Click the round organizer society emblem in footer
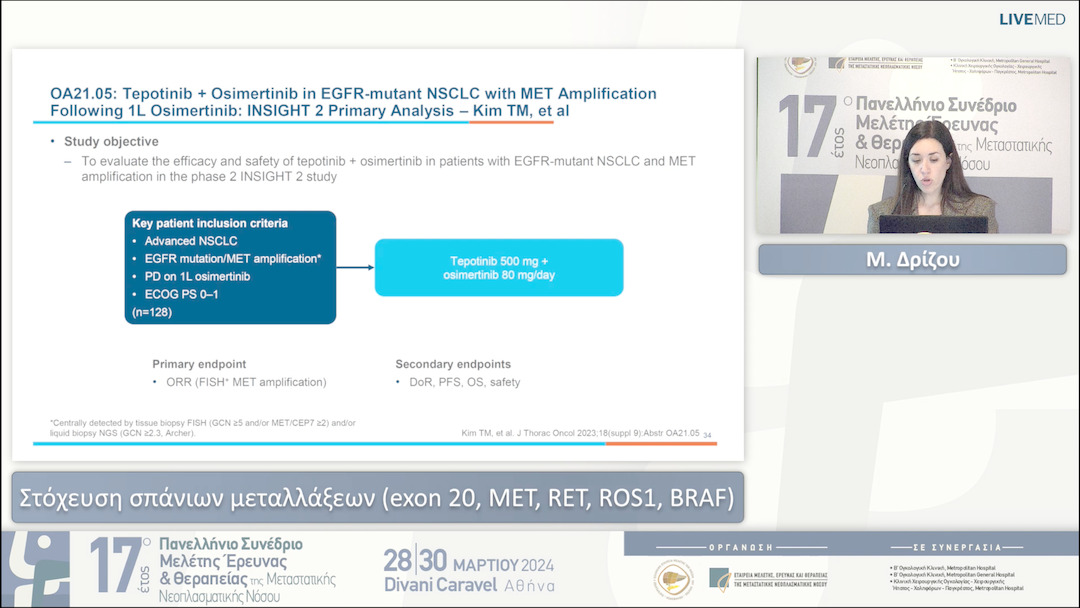 [x=674, y=579]
